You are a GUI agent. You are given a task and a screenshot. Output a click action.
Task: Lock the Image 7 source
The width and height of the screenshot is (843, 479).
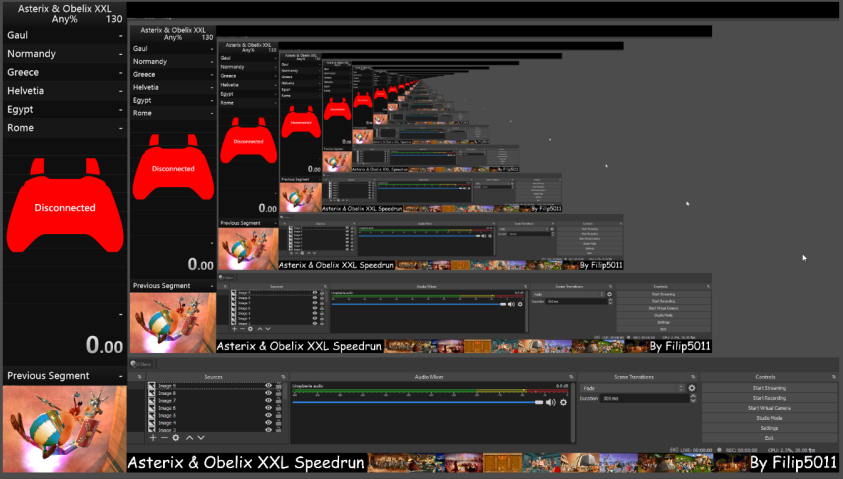(x=278, y=401)
